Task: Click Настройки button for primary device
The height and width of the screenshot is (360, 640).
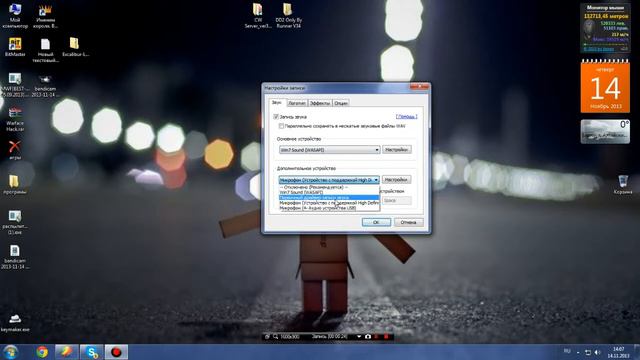Action: 397,150
